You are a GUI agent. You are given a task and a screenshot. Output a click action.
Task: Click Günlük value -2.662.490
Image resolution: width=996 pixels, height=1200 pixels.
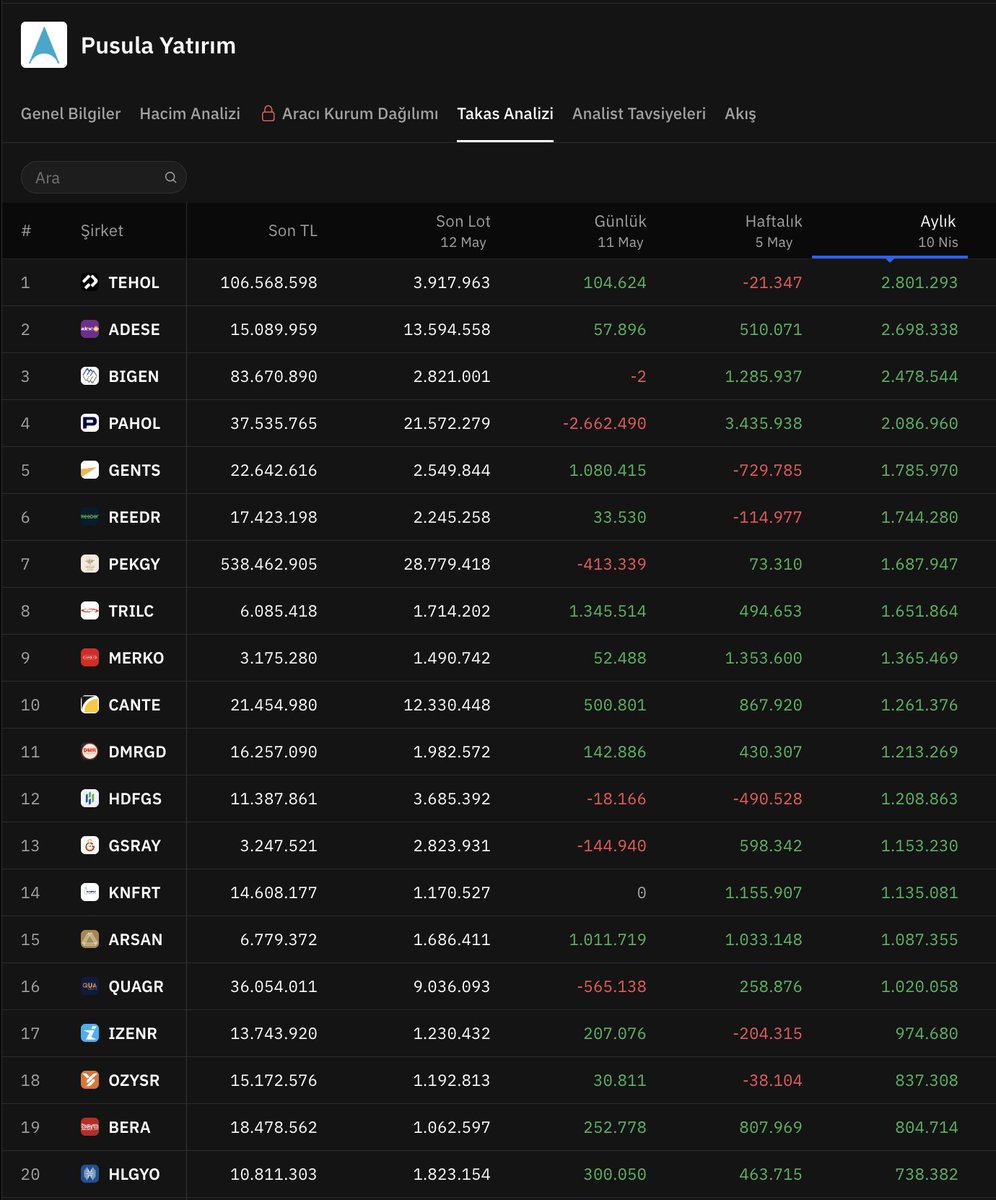pyautogui.click(x=603, y=424)
